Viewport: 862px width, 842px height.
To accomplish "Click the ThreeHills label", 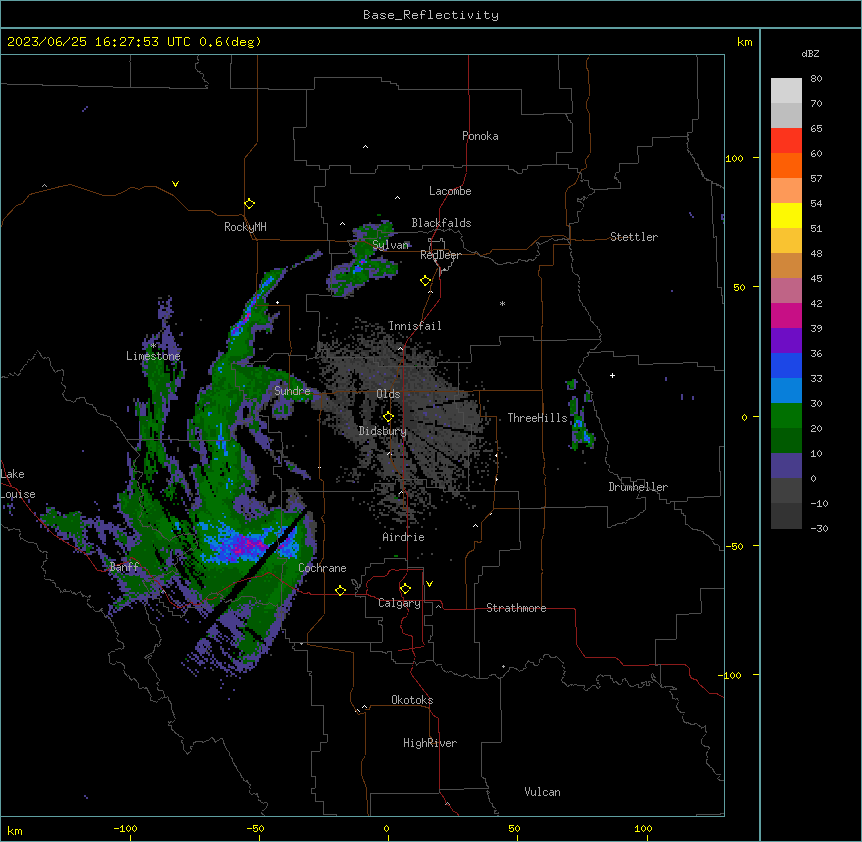I will point(537,418).
